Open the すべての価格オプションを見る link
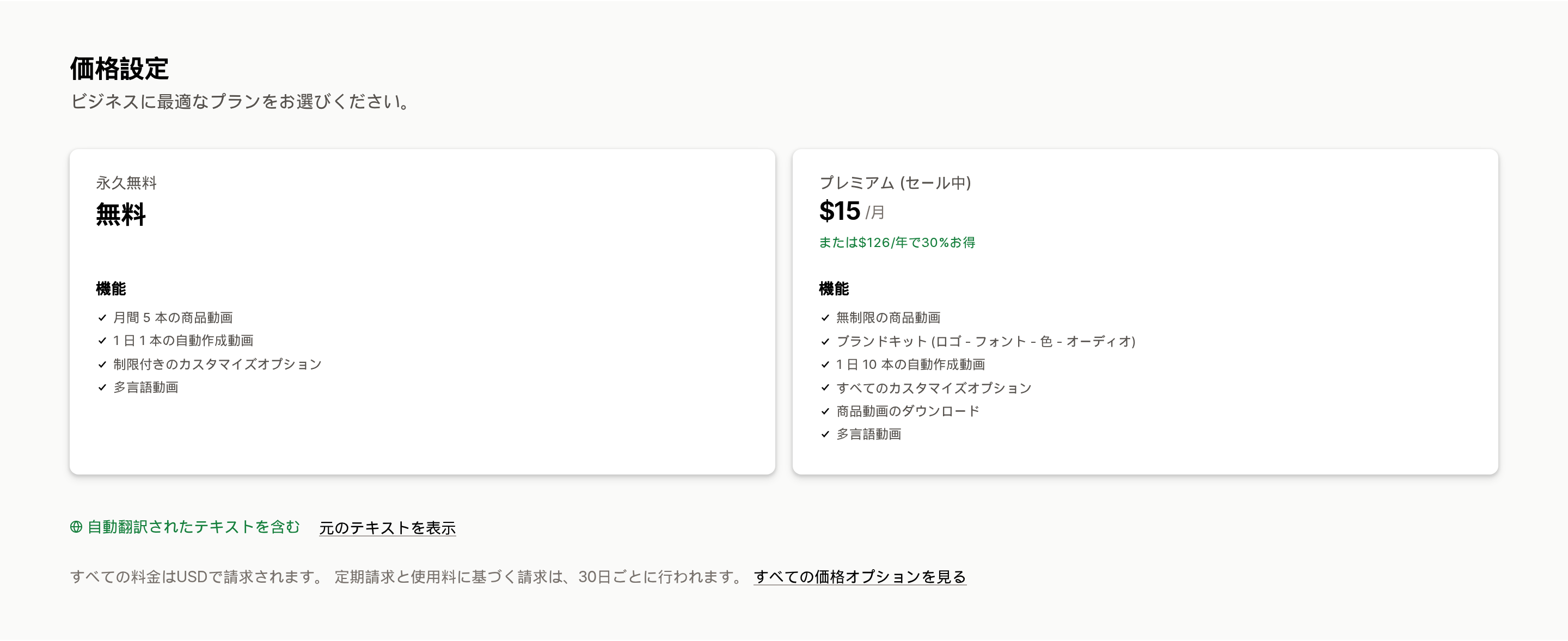Screen dimensions: 1568x641 pyautogui.click(x=860, y=577)
